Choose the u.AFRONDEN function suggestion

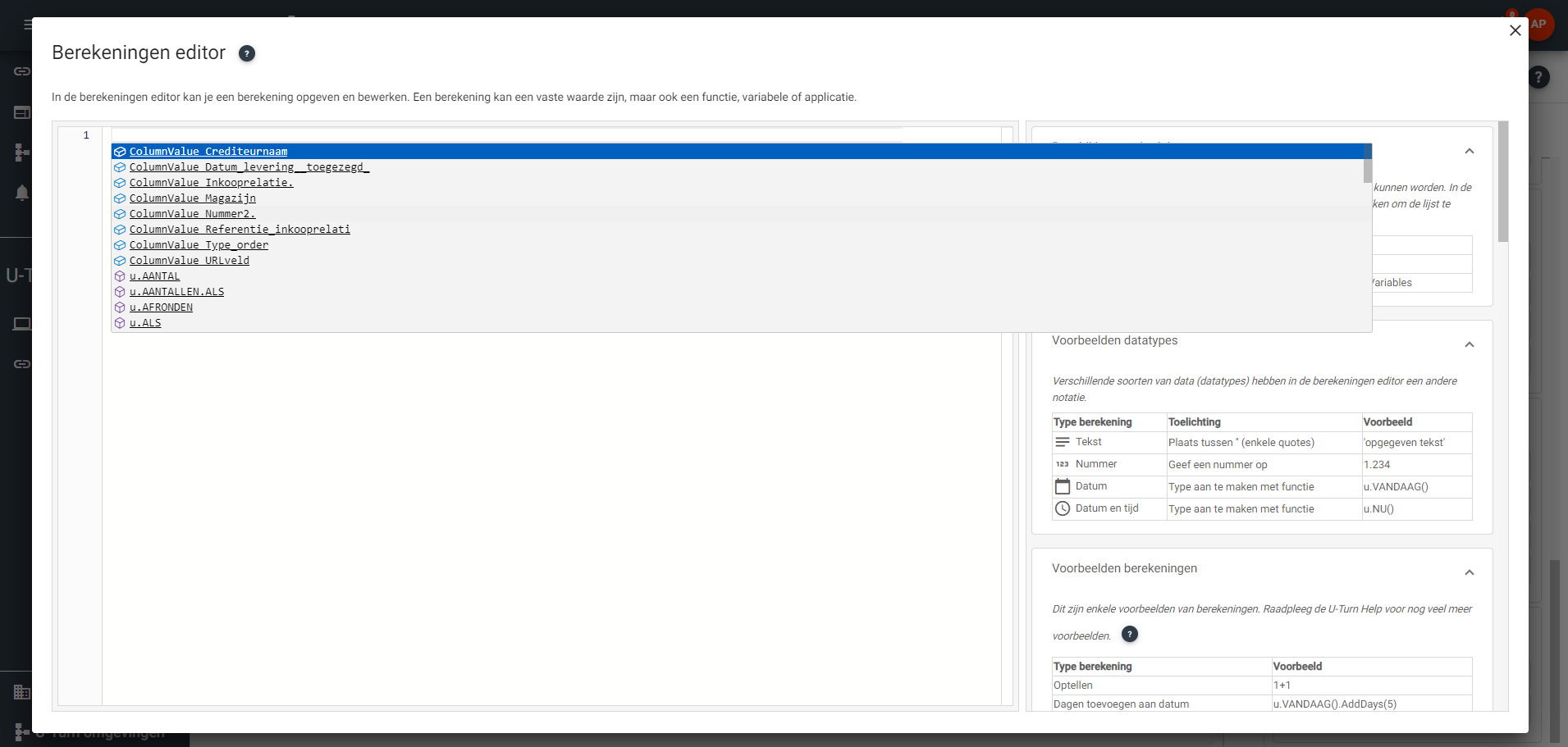[161, 307]
